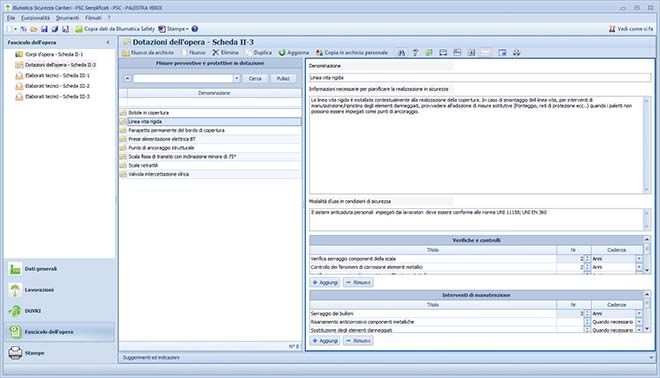This screenshot has height=378, width=660.
Task: Open the Strumenti menu
Action: click(x=67, y=18)
